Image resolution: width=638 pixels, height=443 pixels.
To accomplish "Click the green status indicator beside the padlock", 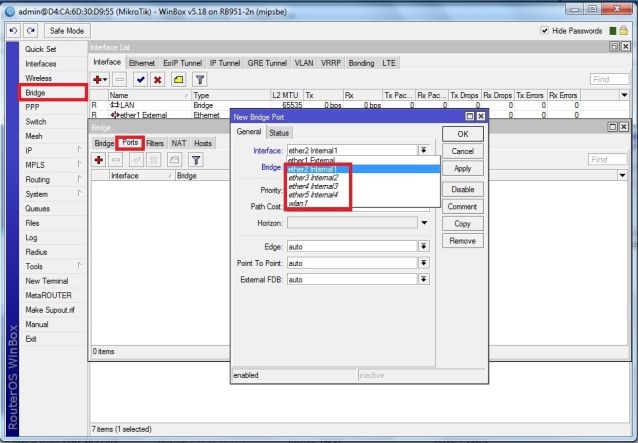I will 613,31.
